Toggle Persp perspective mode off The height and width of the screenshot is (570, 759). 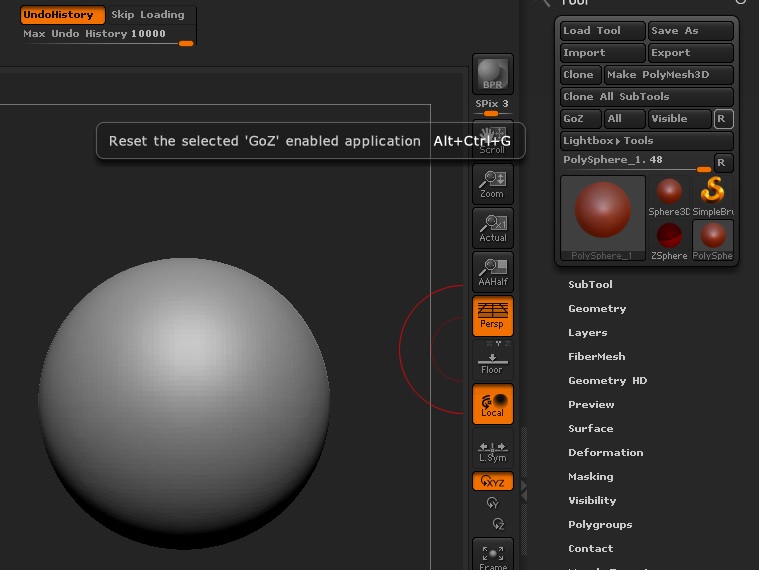click(492, 316)
